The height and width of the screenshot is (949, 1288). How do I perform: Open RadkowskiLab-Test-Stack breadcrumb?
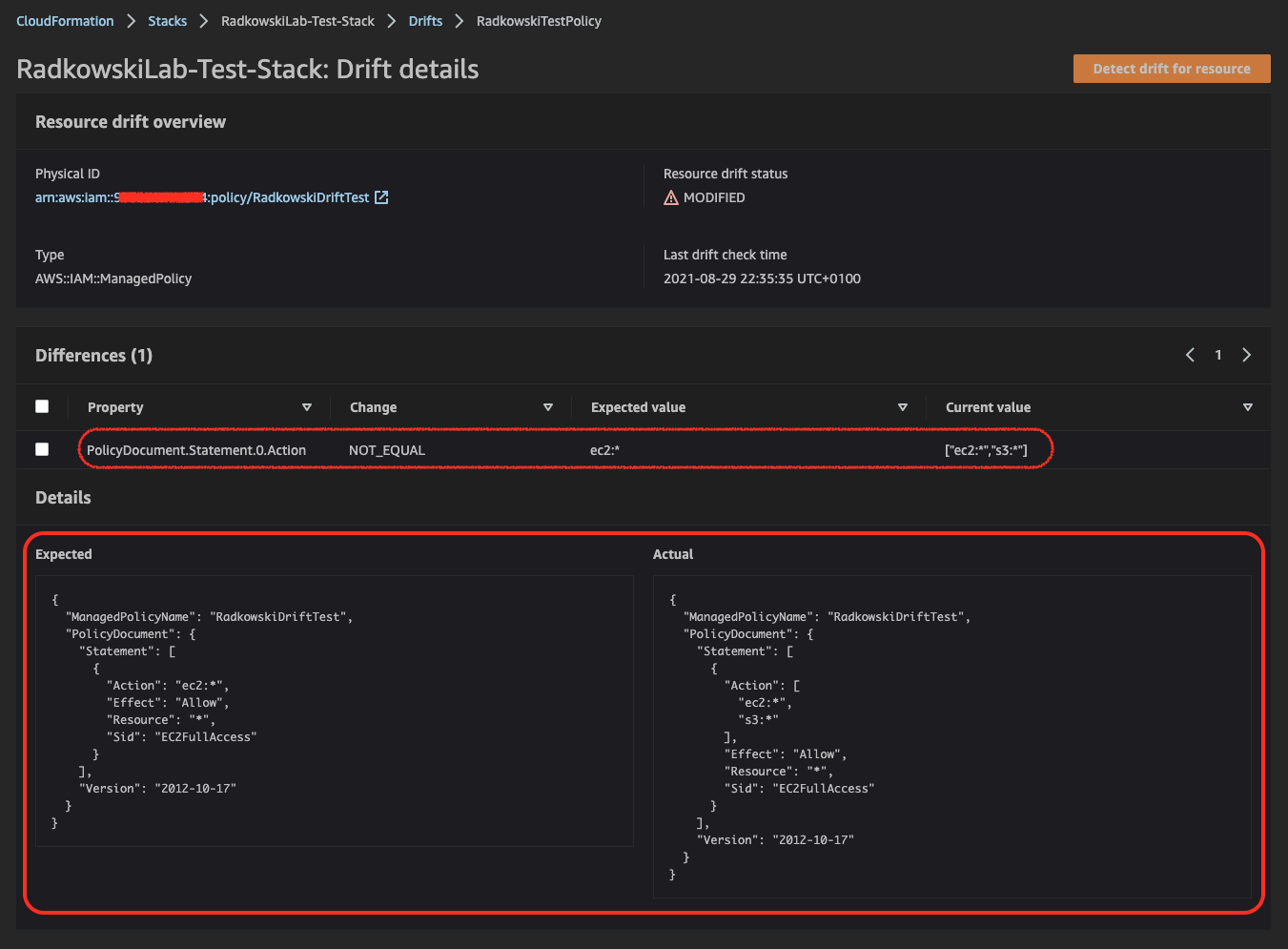click(297, 21)
